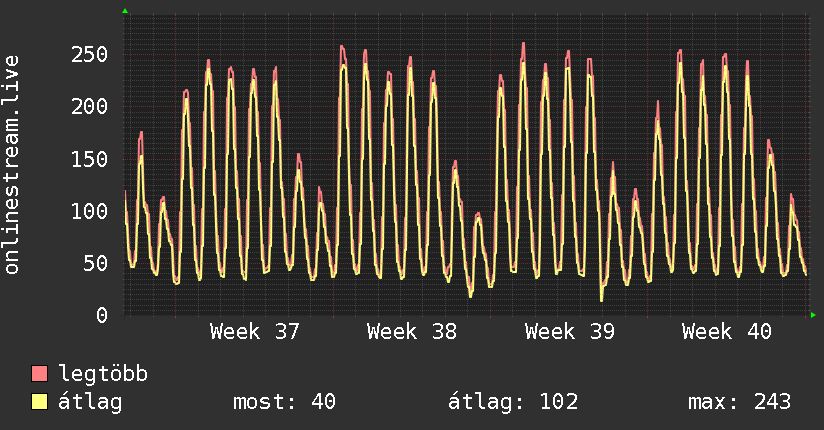824x430 pixels.
Task: Click the pink legtöbb legend swatch
Action: pyautogui.click(x=39, y=373)
